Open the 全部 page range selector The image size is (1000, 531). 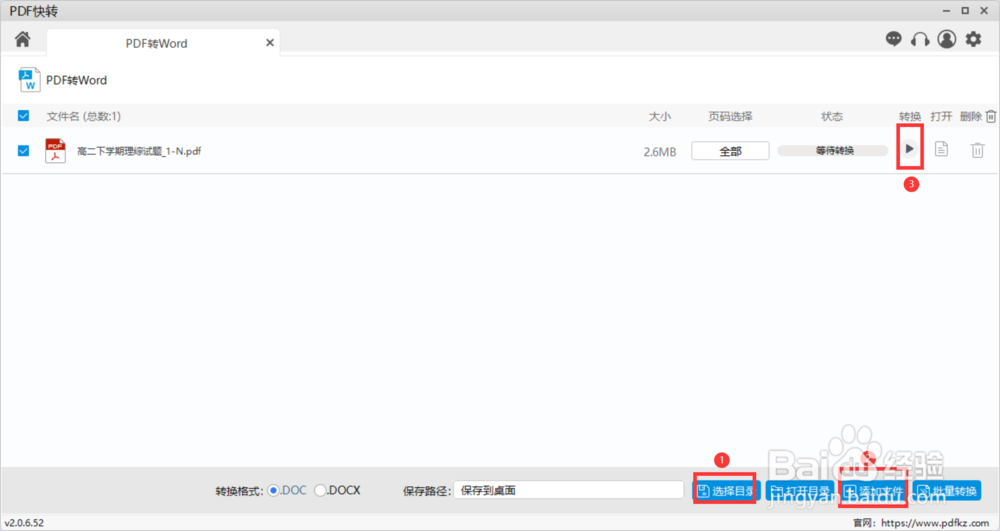point(730,151)
